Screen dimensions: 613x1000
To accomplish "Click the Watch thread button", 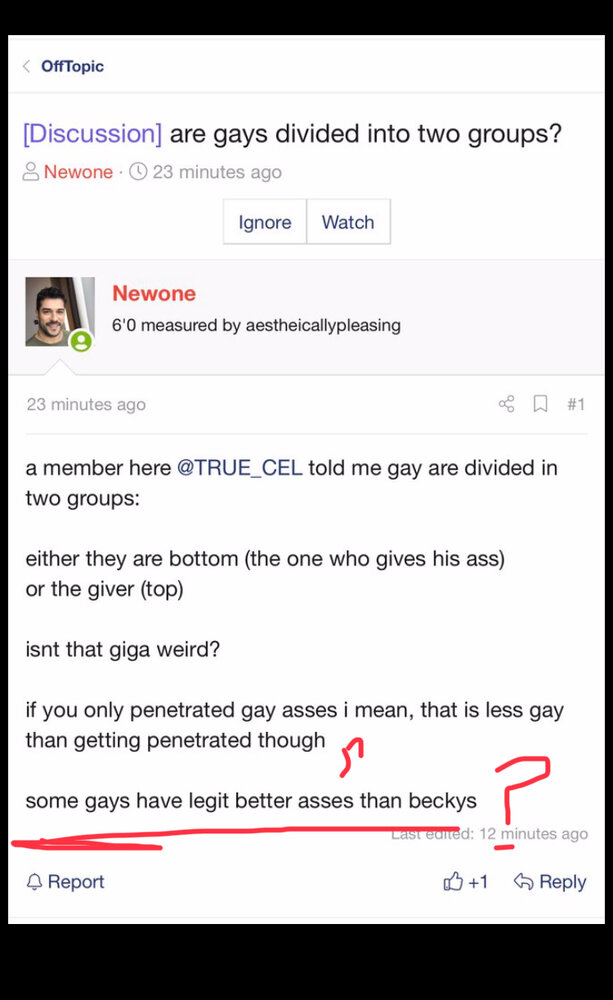I will coord(348,222).
